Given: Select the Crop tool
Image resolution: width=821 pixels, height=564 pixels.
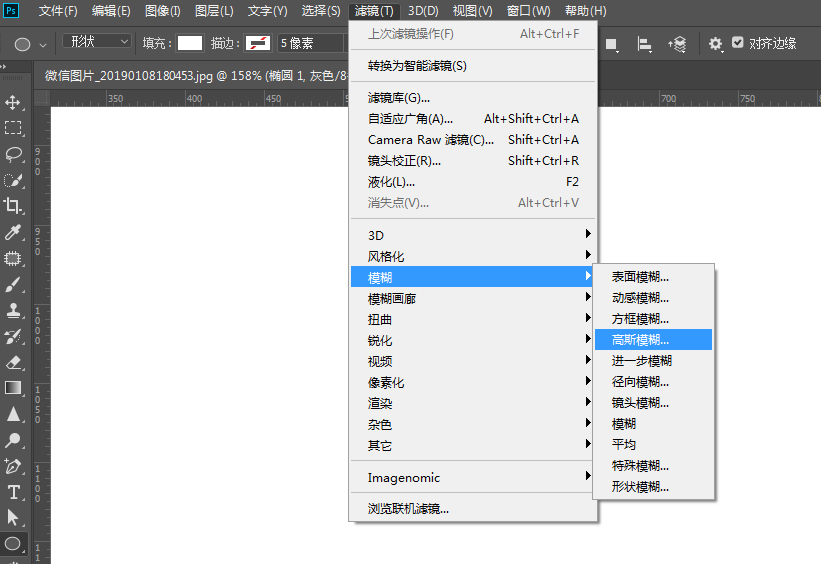Looking at the screenshot, I should 13,206.
